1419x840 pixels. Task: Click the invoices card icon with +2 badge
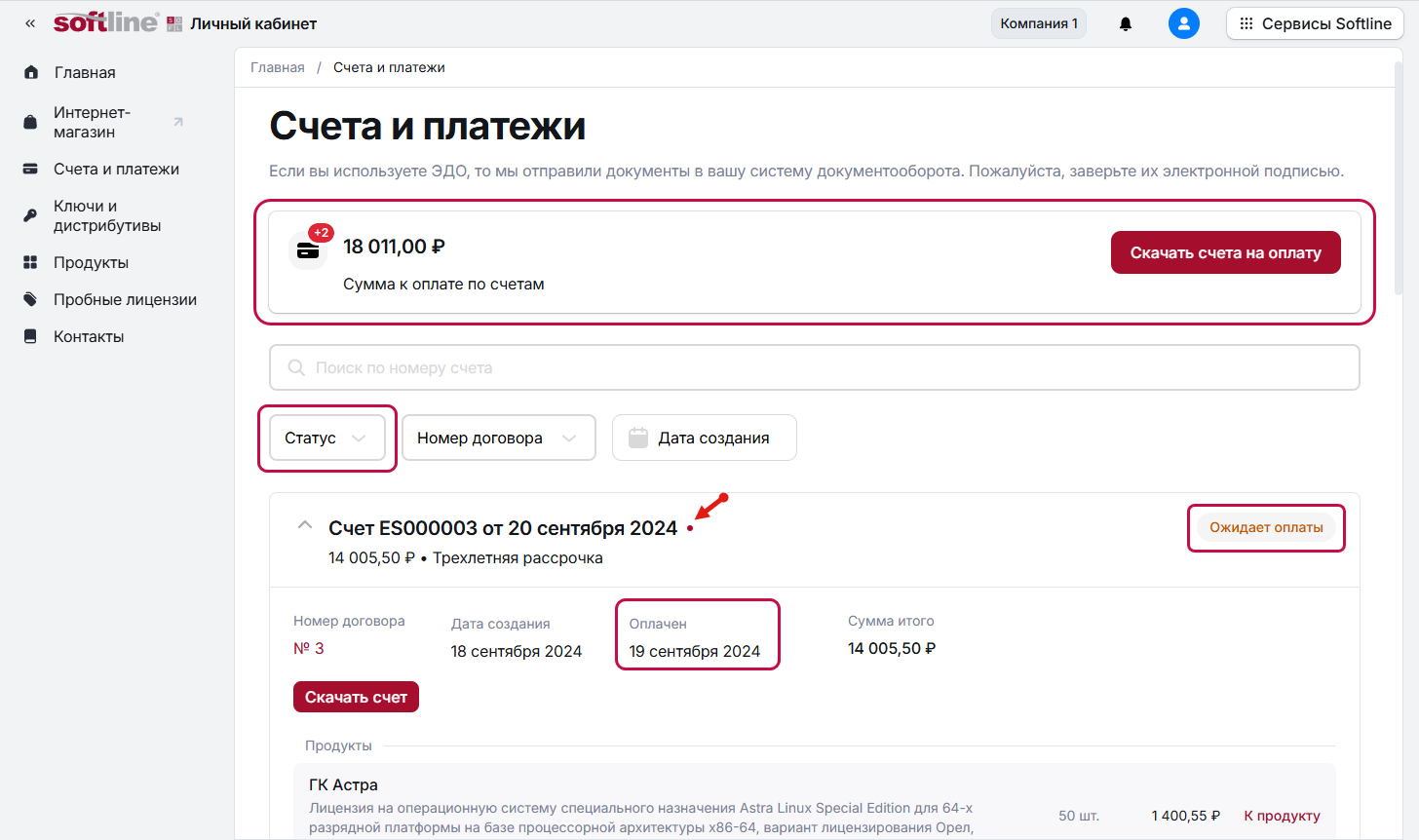308,250
